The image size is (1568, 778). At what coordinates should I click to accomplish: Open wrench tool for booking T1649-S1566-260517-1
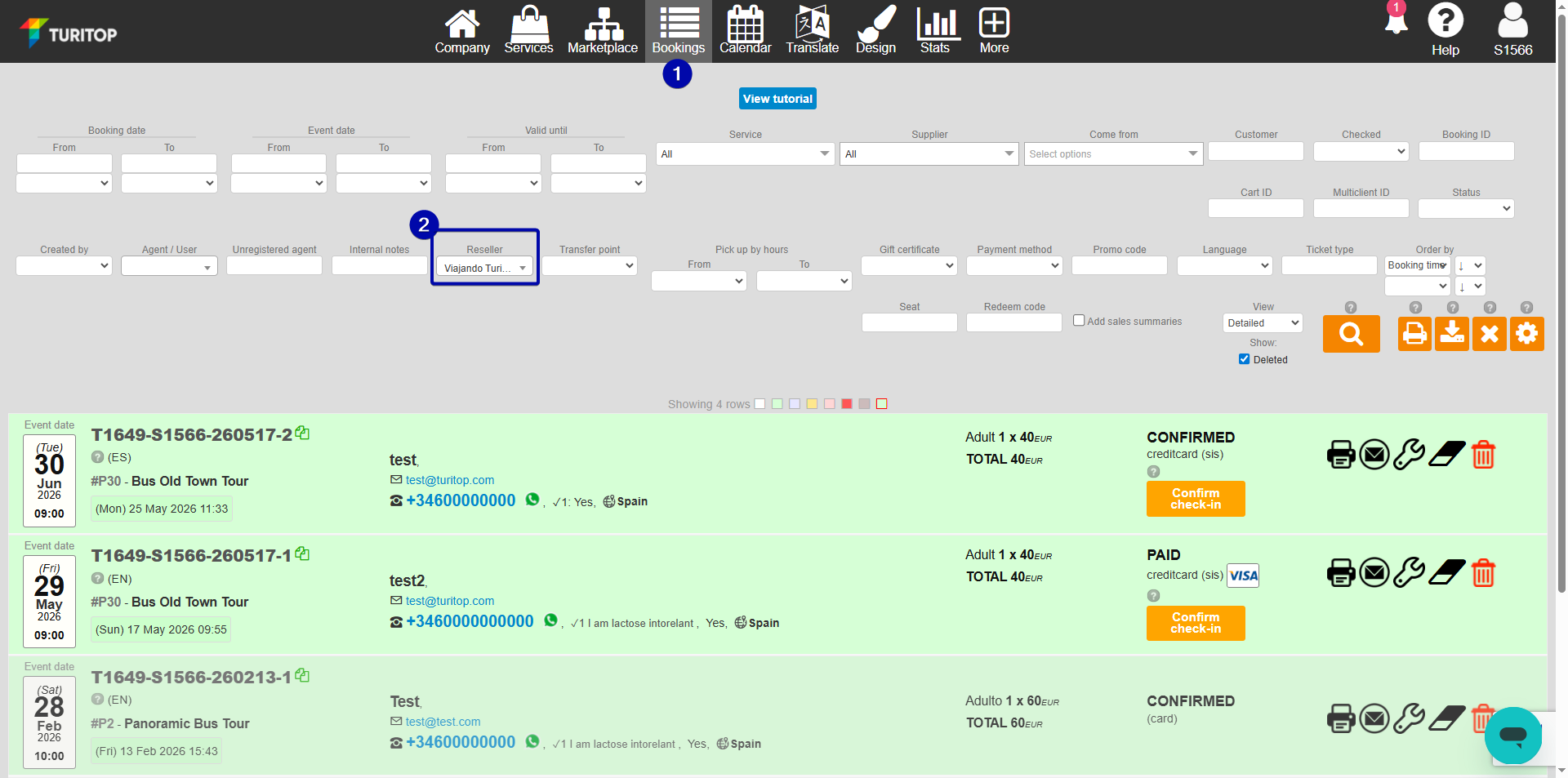(1409, 572)
